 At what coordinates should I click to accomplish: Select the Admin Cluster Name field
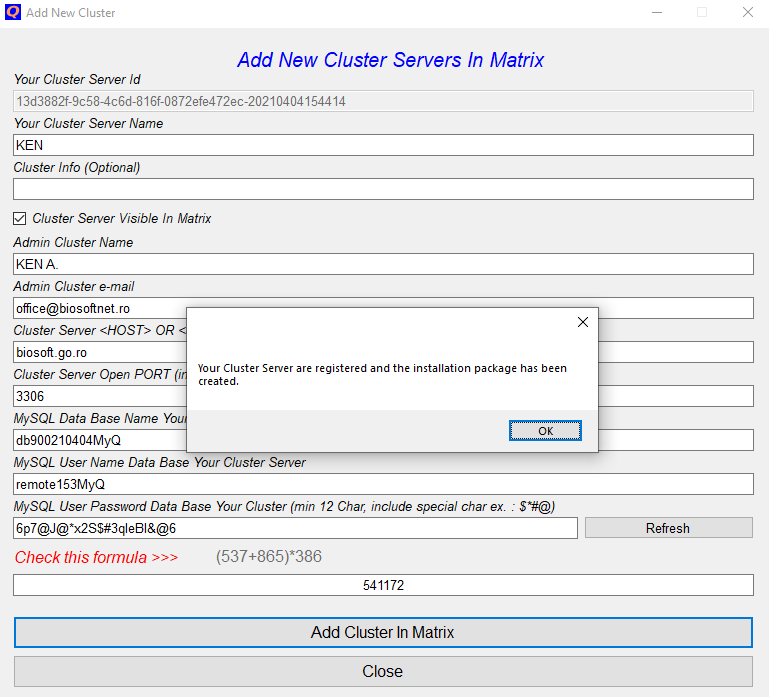click(x=383, y=264)
